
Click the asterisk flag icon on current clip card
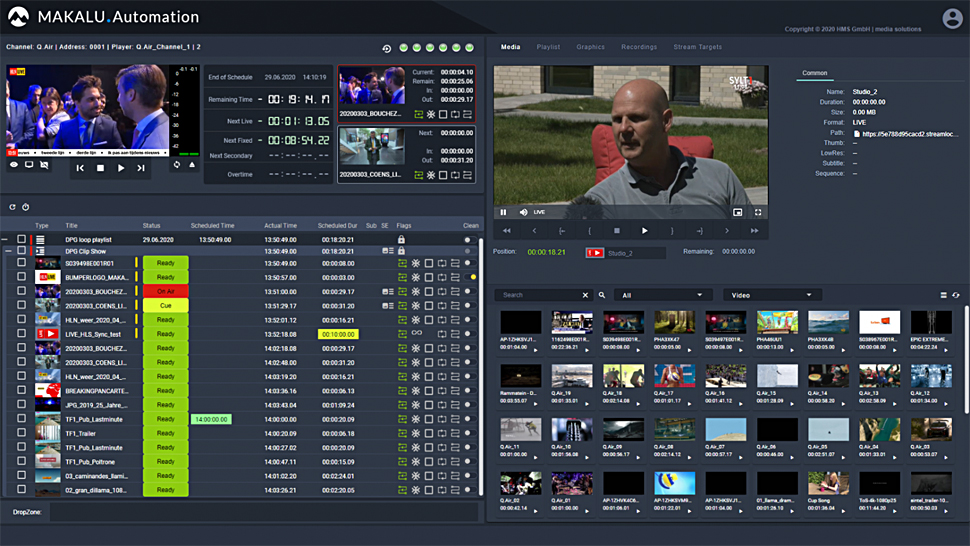431,114
